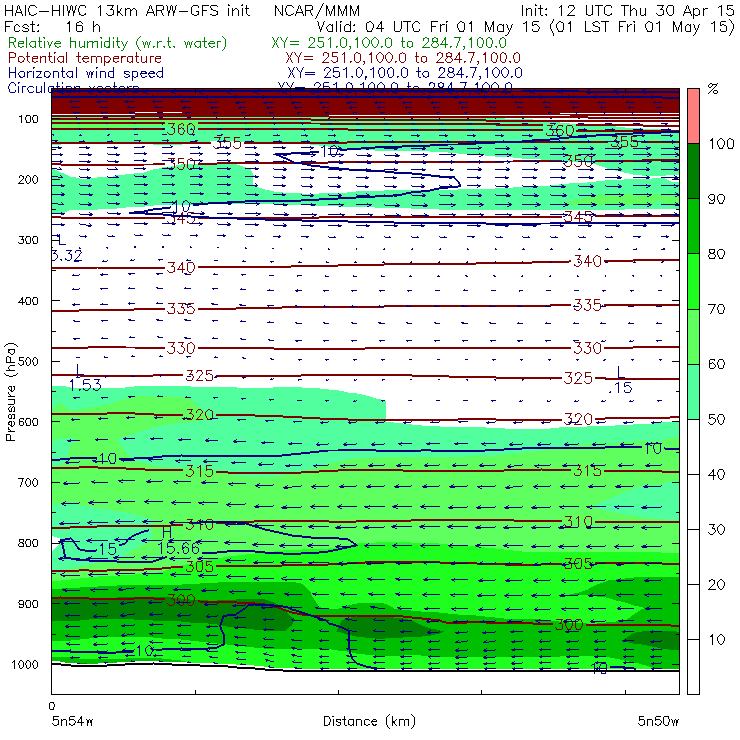The height and width of the screenshot is (740, 740).
Task: Click the 'HAIC-HIWC 13km ARW-GFS init' title
Action: (x=127, y=10)
